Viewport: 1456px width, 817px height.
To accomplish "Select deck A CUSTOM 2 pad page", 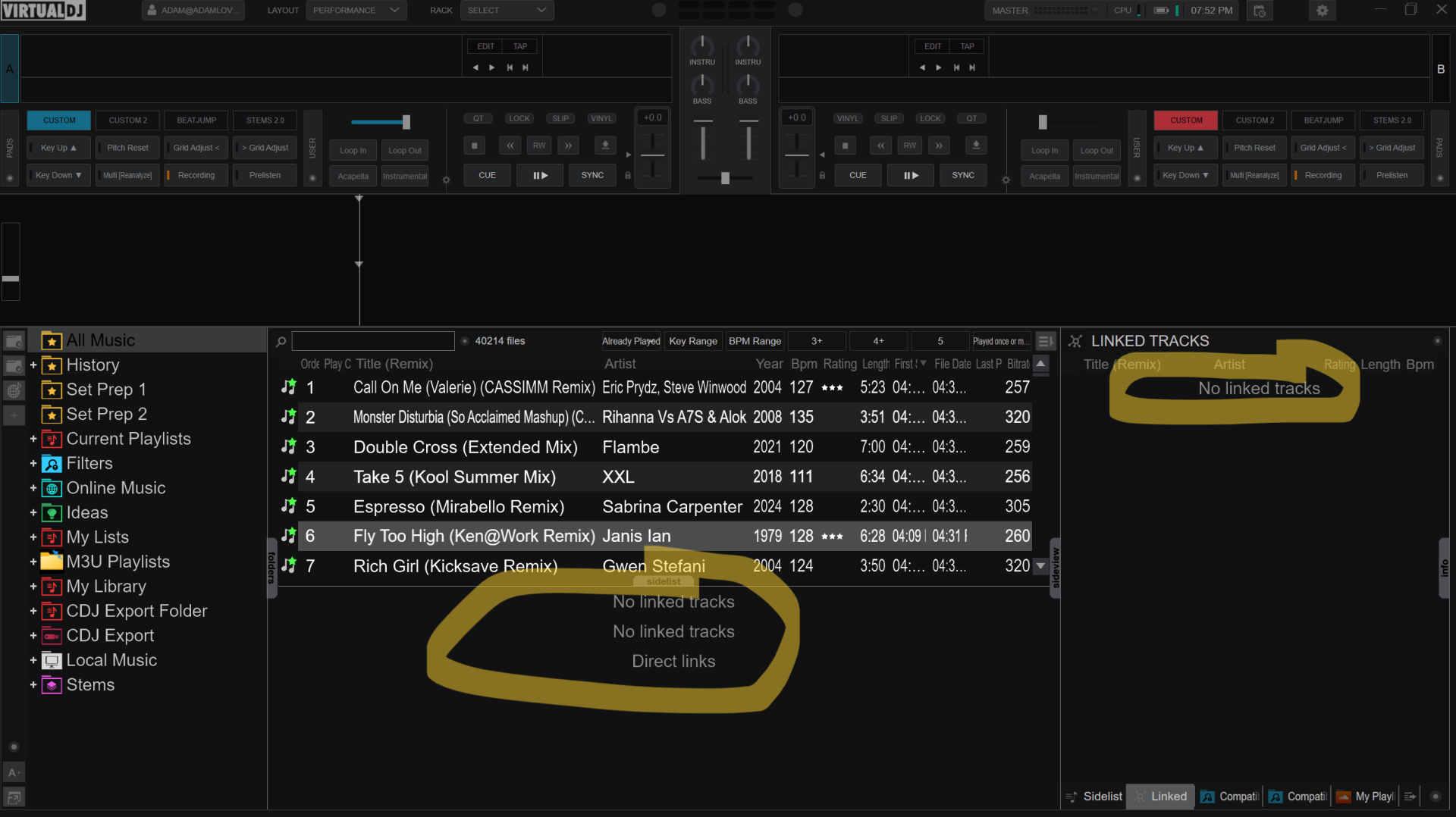I will pos(128,121).
